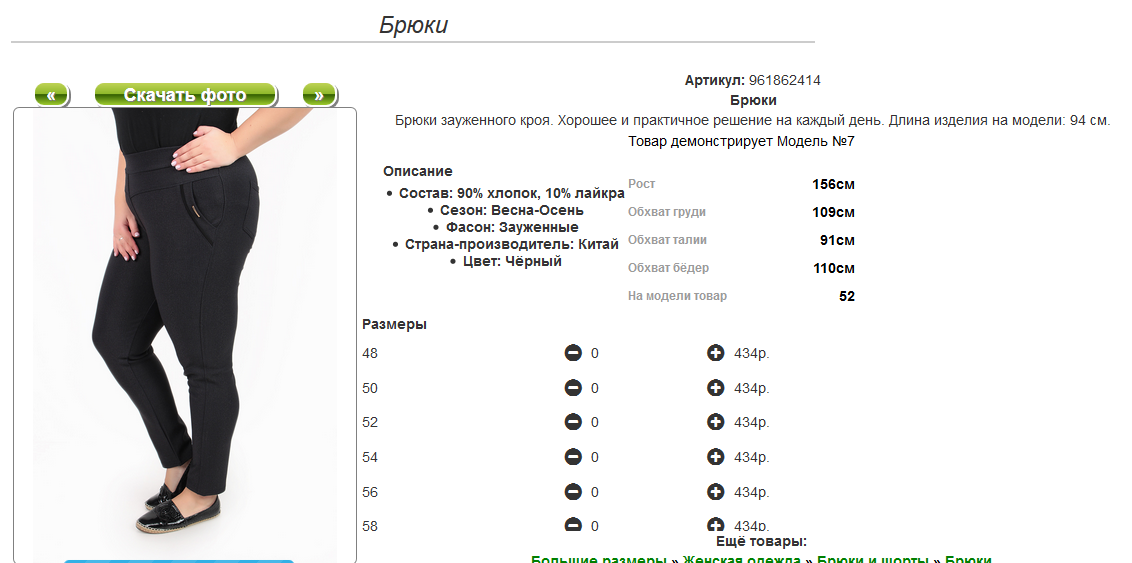1132x563 pixels.
Task: Click the 434р. price for size 48
Action: tap(752, 354)
